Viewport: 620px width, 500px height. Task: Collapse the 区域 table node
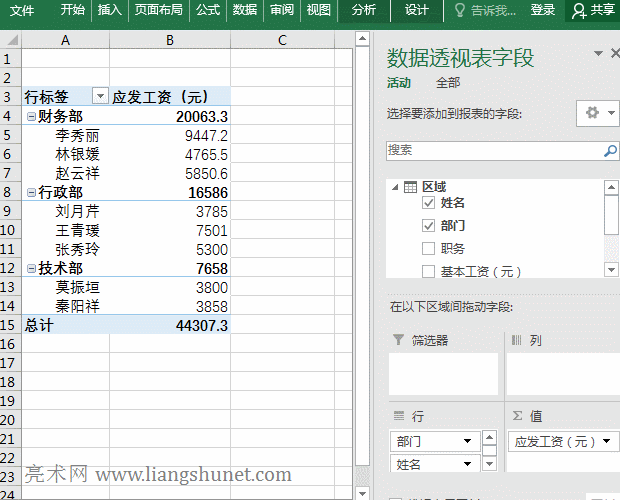(395, 187)
